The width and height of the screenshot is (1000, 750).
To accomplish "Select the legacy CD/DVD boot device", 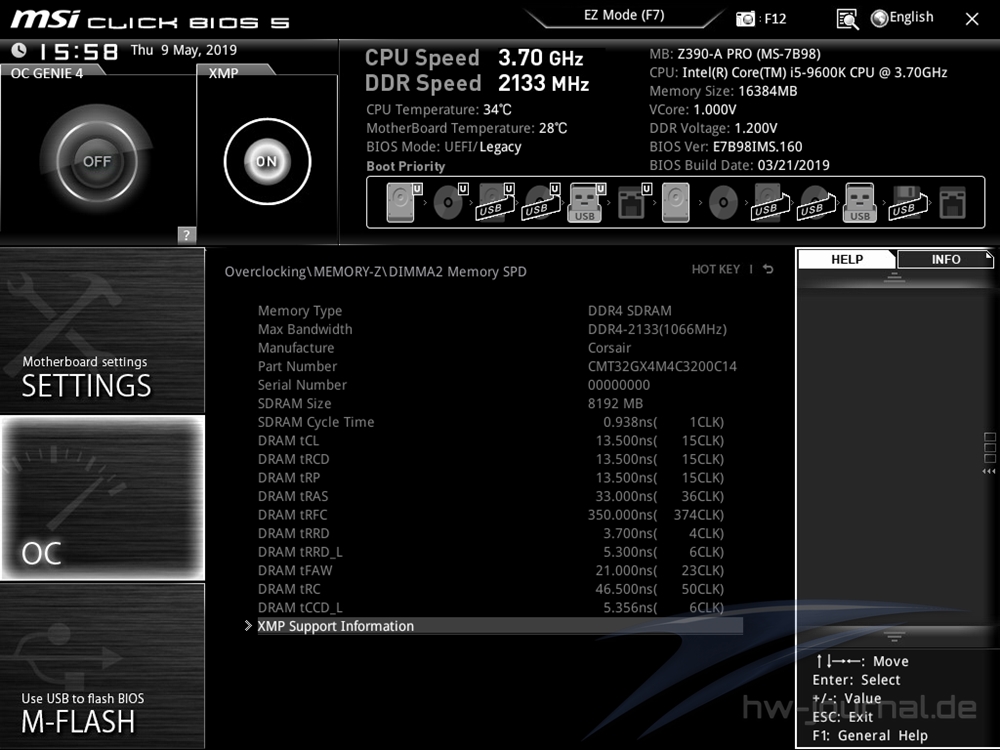I will [723, 203].
